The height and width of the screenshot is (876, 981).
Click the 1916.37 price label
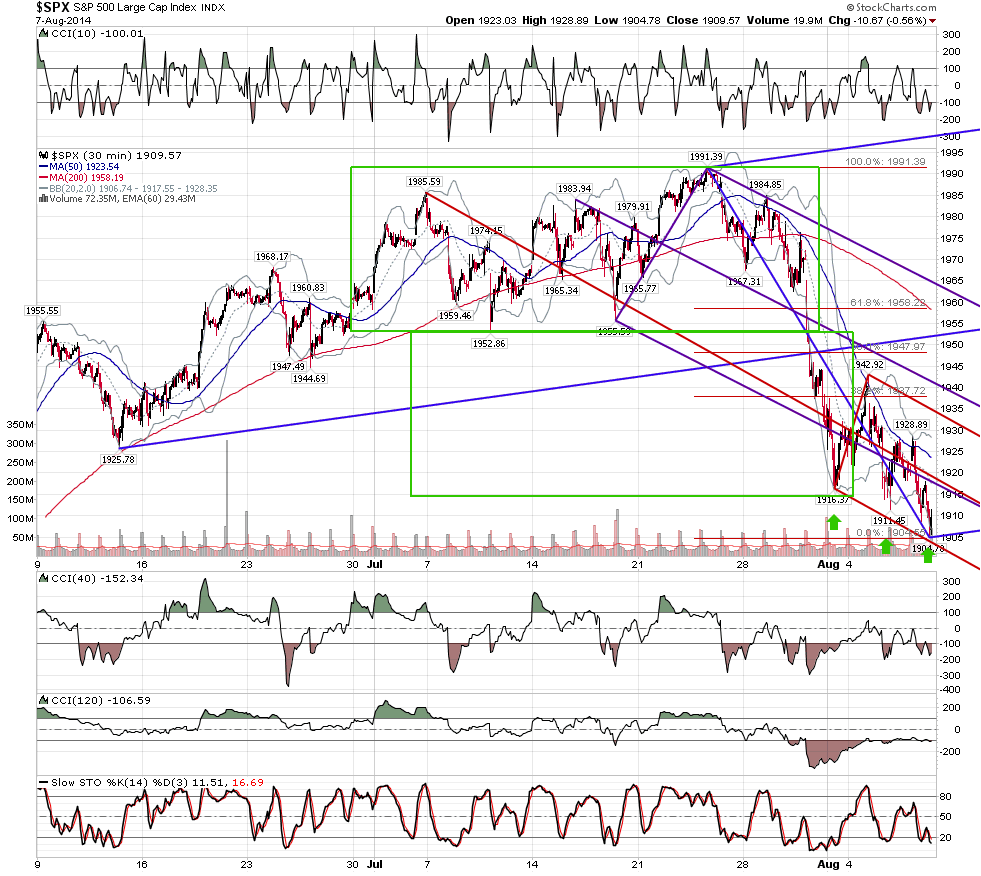tap(833, 499)
